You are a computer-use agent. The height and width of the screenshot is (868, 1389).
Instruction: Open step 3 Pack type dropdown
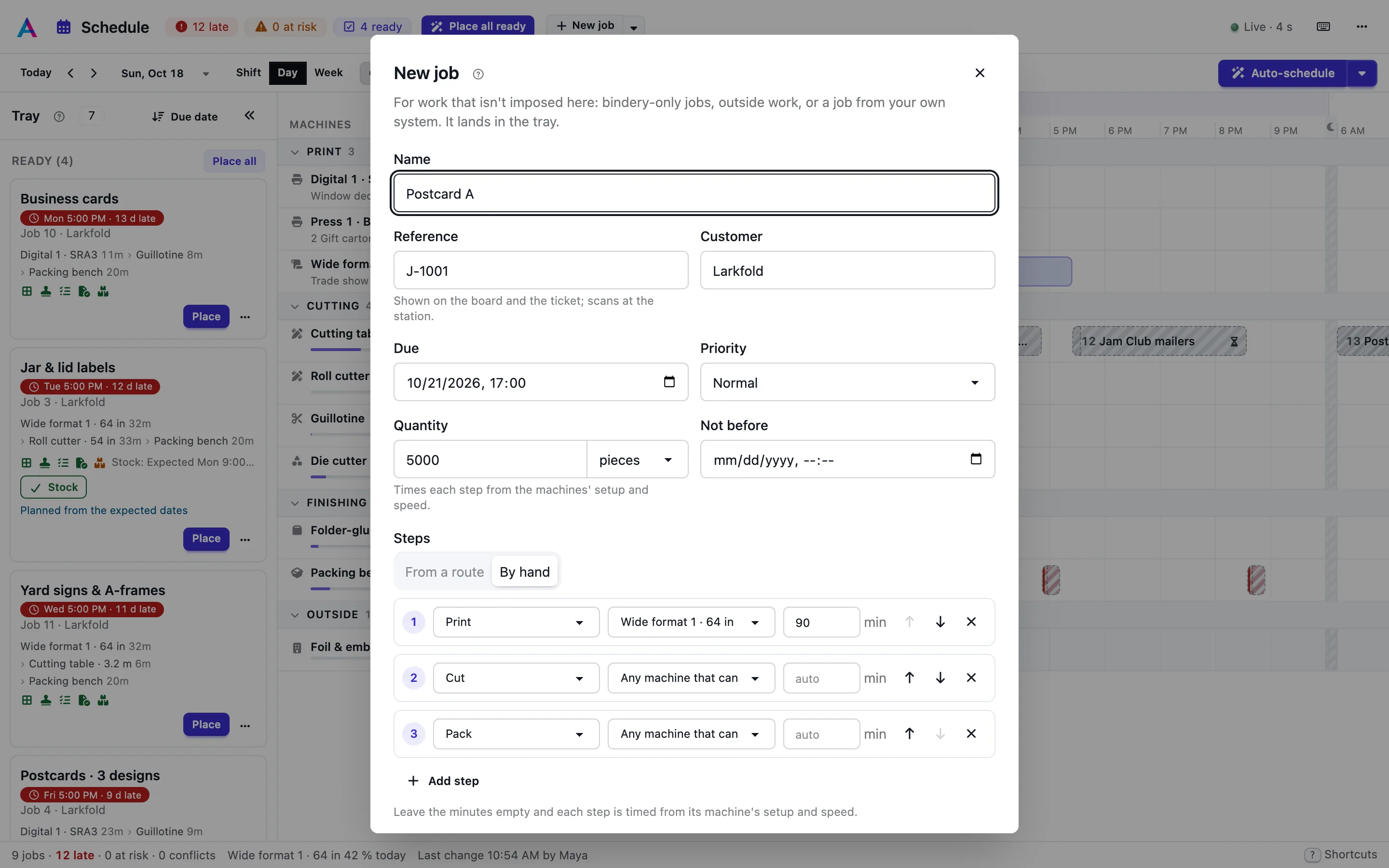(516, 734)
